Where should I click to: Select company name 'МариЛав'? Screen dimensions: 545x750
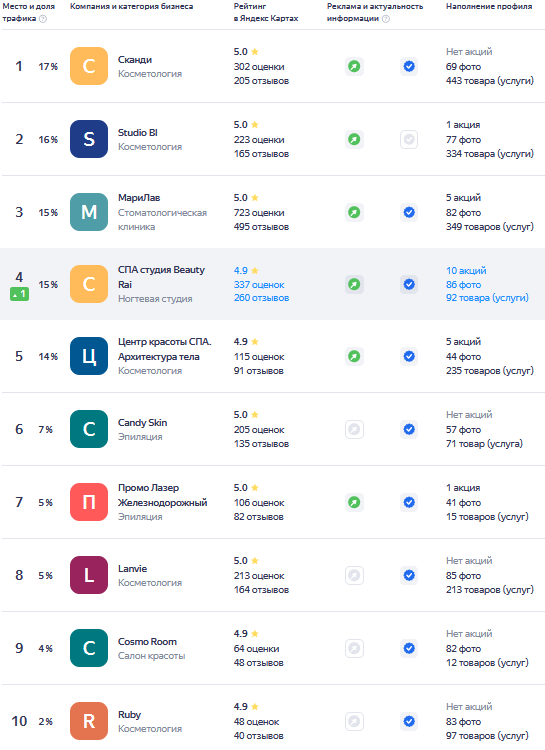click(139, 198)
